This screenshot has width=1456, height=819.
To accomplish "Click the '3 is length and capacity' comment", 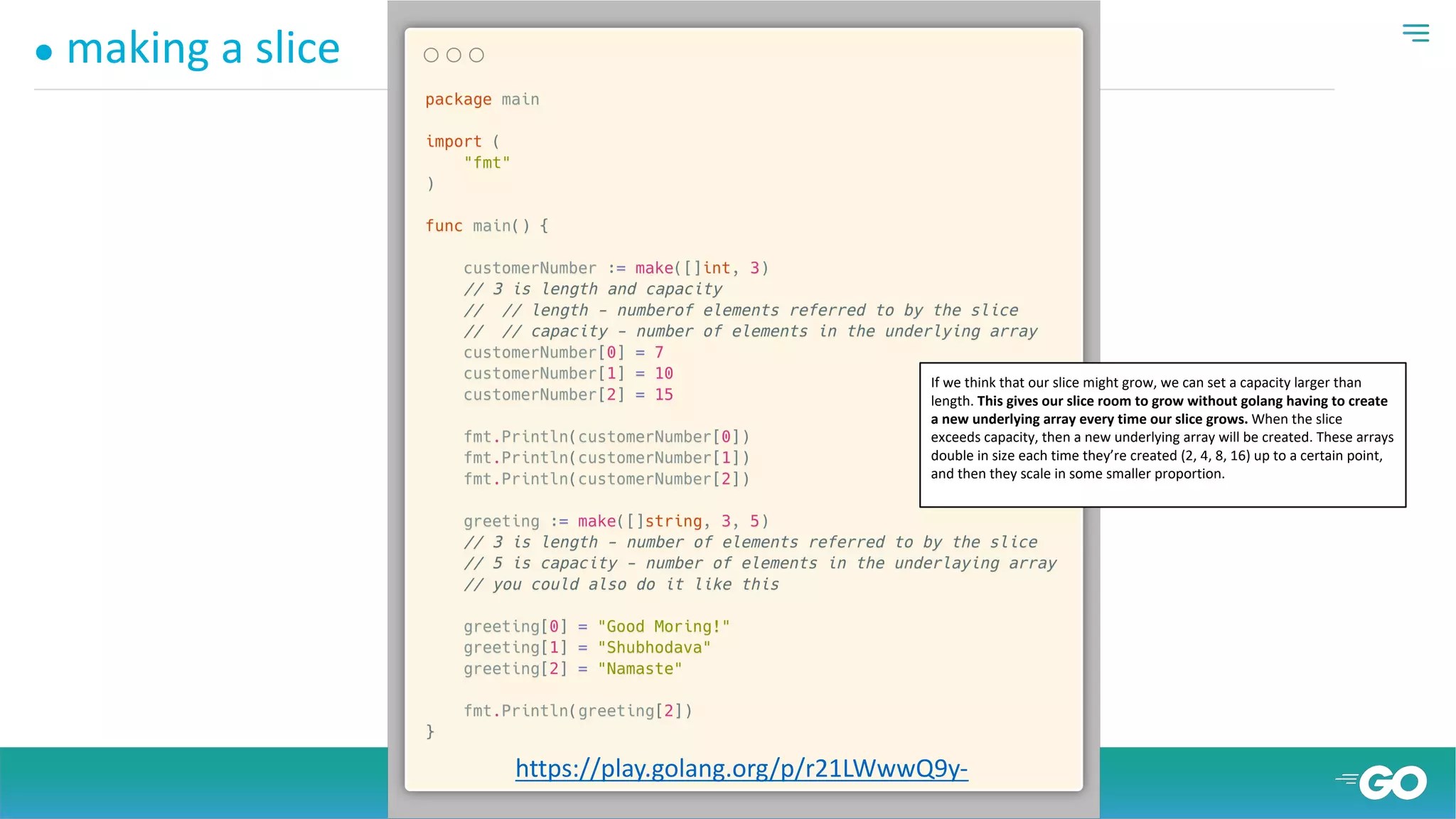I will [x=593, y=289].
